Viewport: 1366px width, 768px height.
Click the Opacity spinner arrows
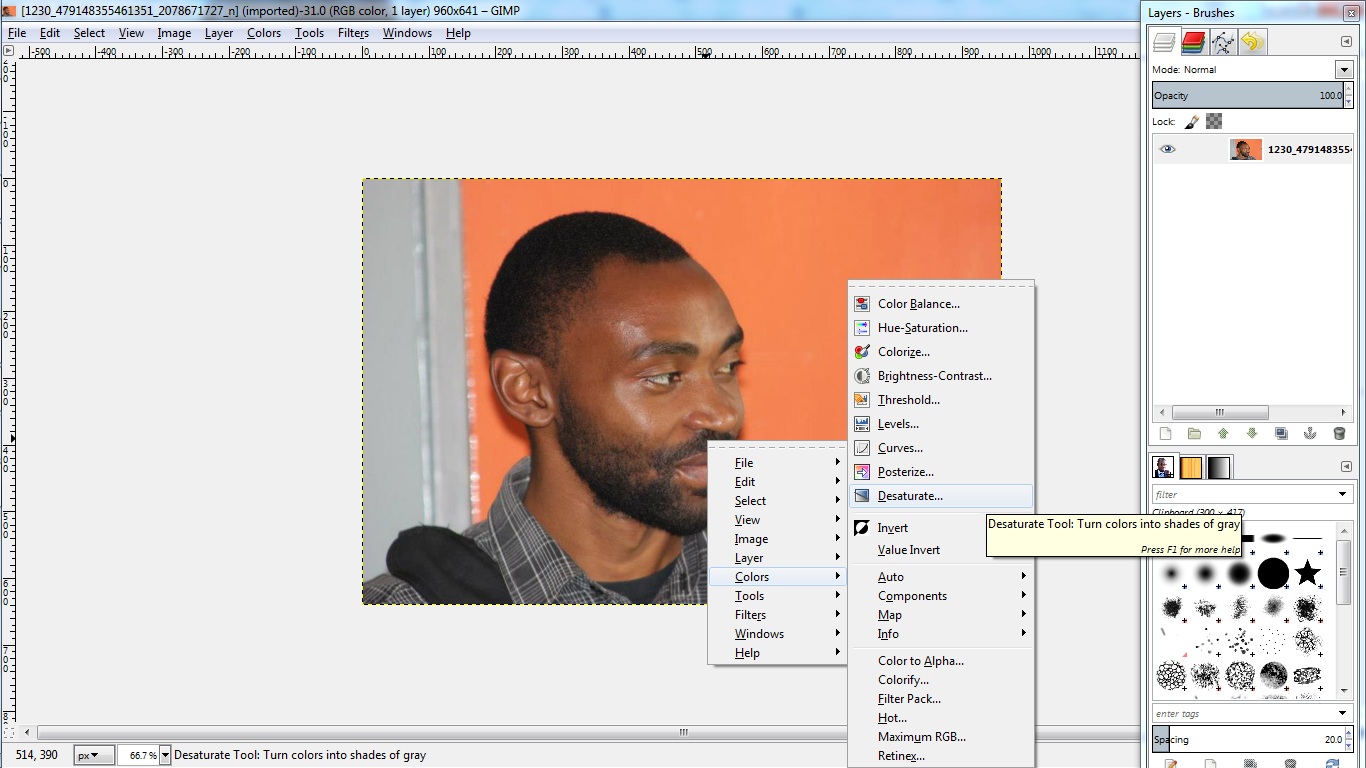pos(1349,96)
